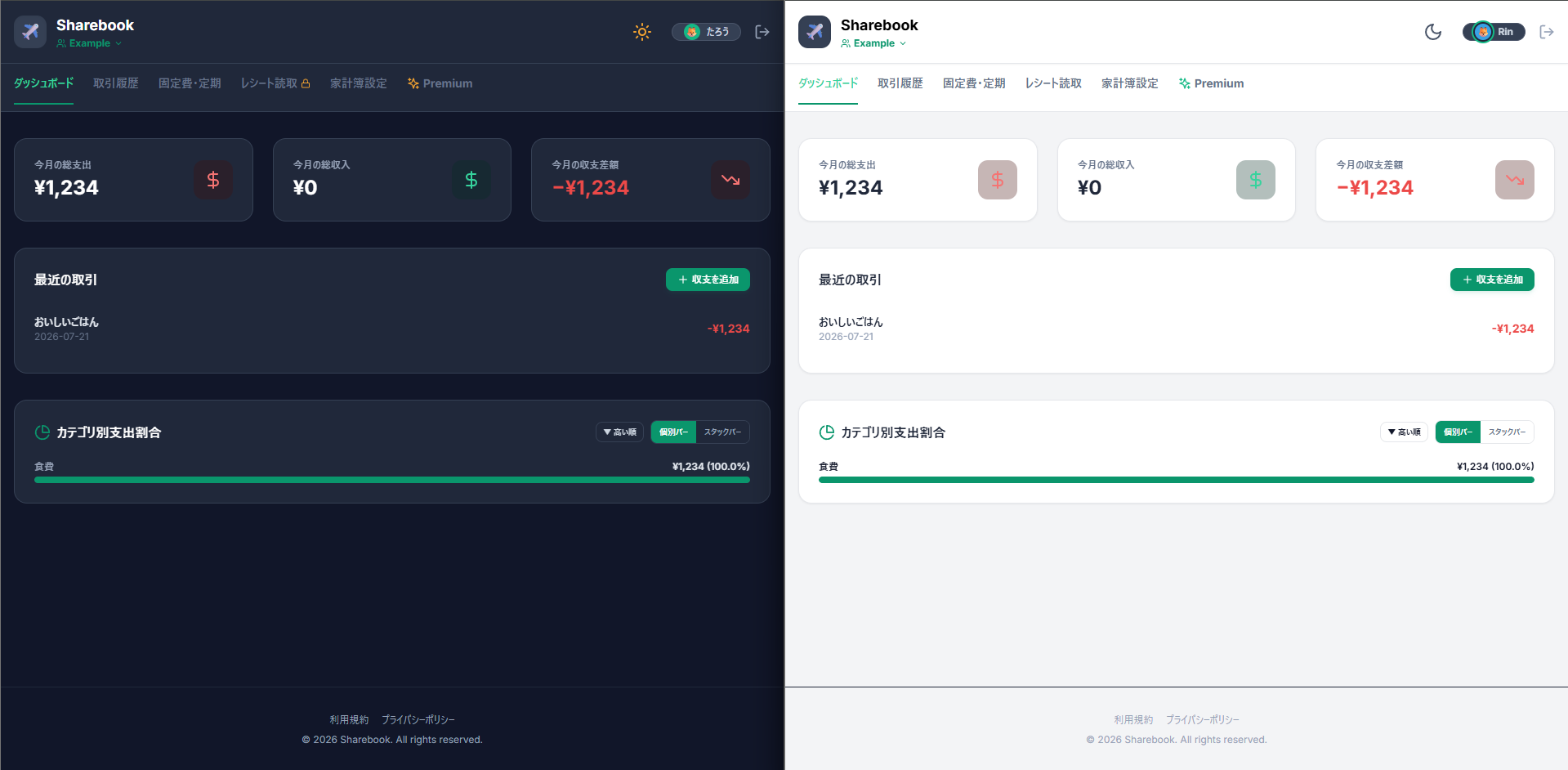Switch to light mode via sun icon

tap(642, 32)
